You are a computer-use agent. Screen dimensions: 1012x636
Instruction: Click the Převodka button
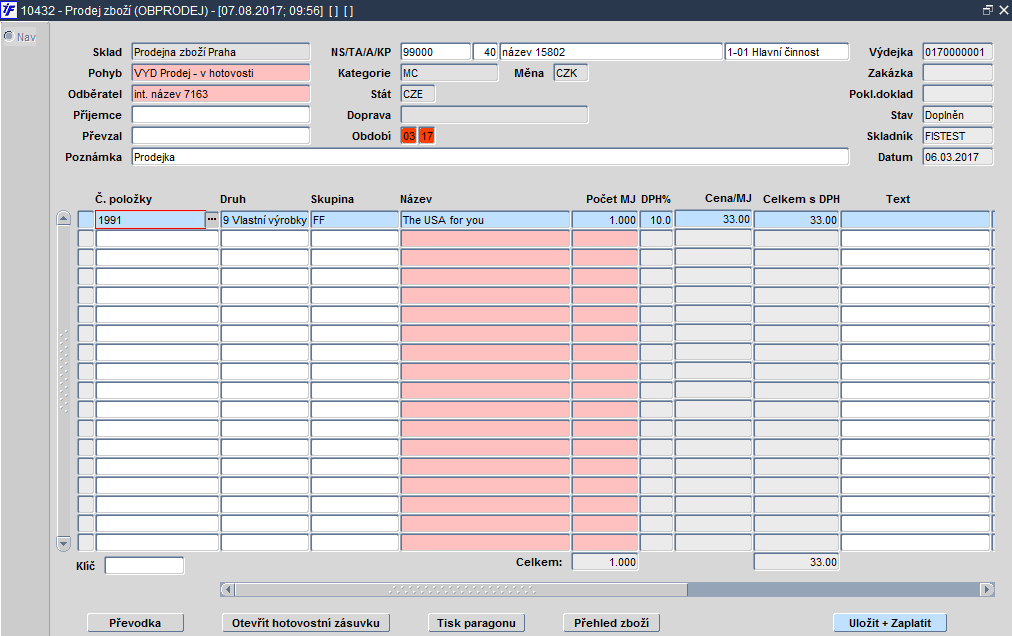click(135, 623)
